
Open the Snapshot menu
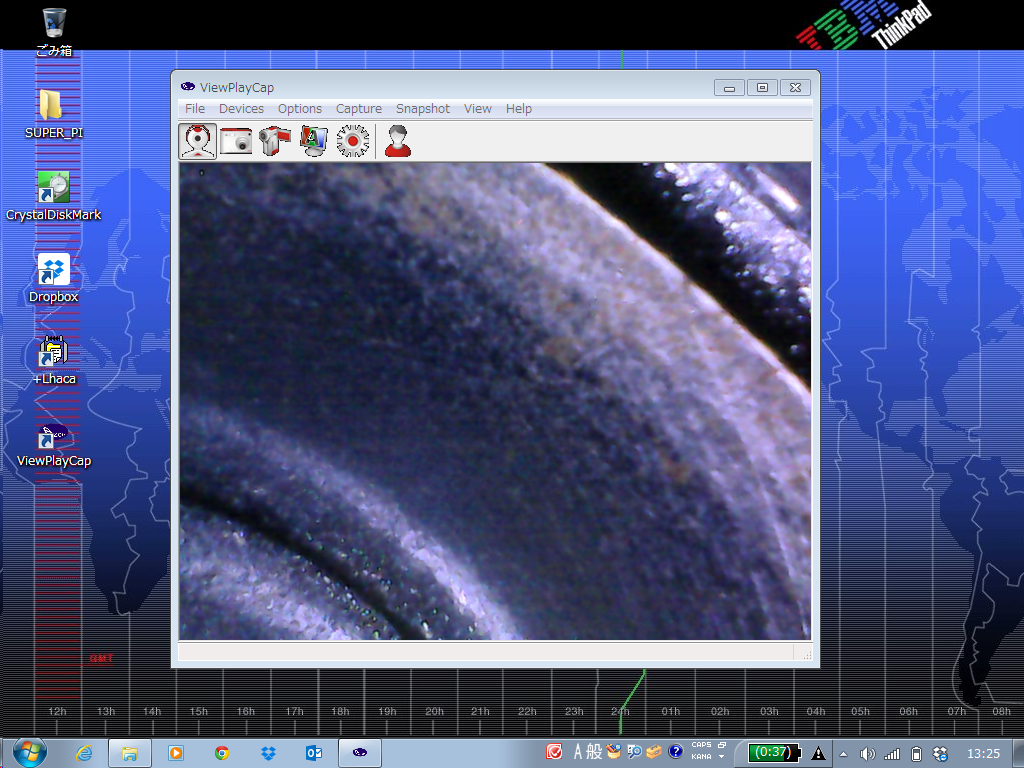tap(423, 108)
